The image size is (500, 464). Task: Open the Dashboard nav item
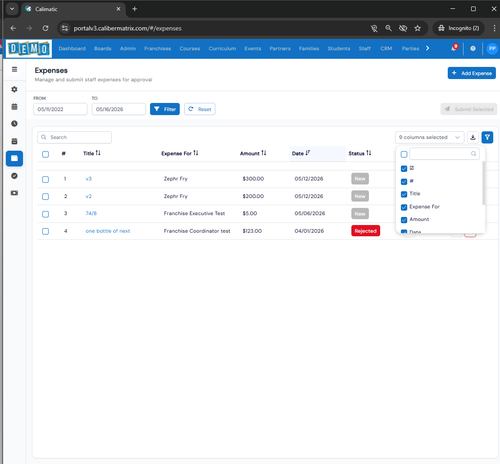click(x=72, y=48)
